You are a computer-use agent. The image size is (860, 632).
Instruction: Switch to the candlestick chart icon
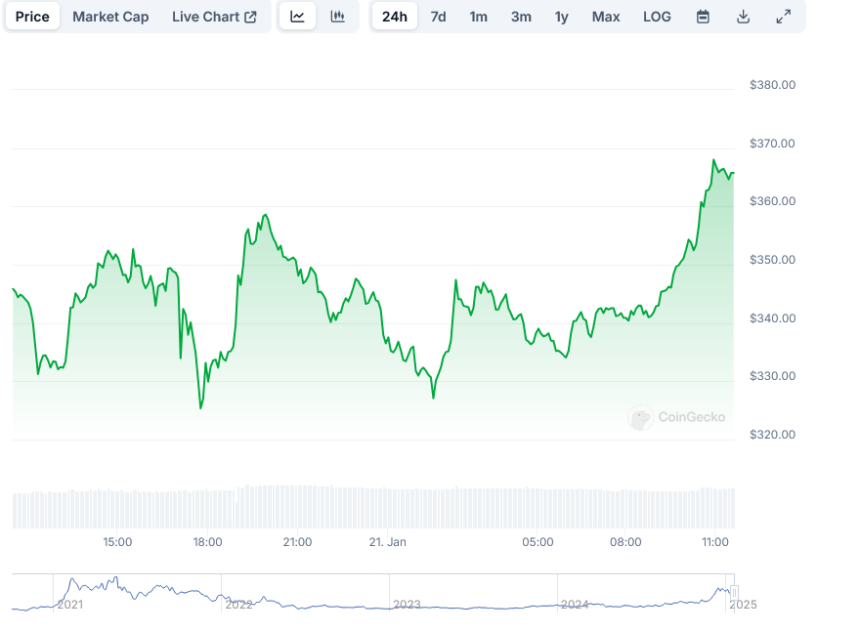[338, 17]
